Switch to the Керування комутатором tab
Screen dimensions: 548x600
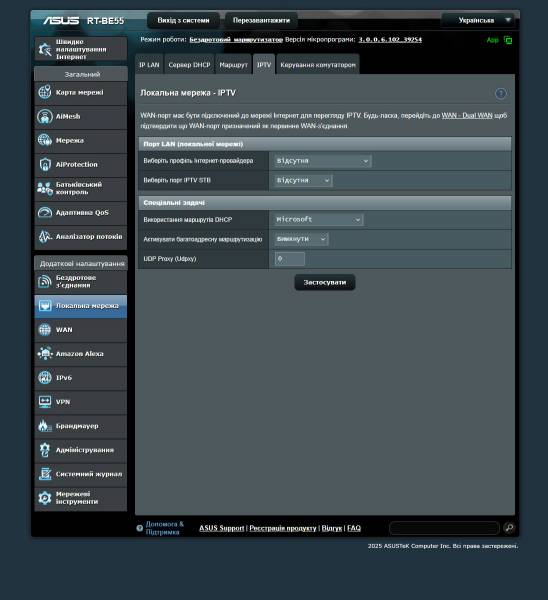click(318, 65)
